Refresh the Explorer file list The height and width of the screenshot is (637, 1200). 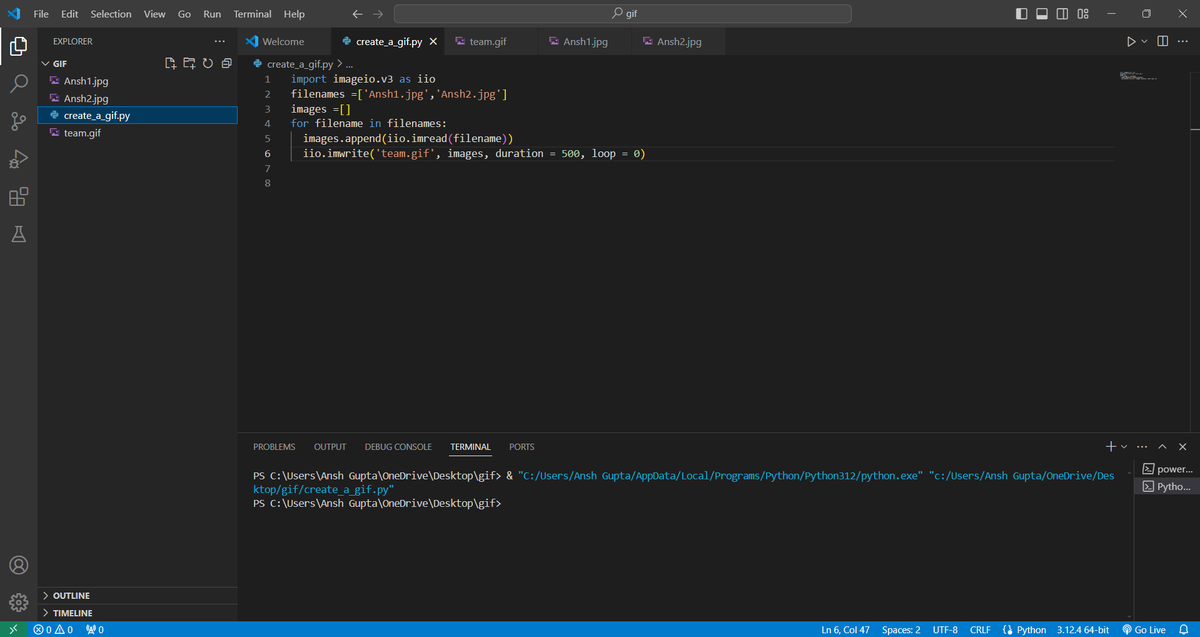[207, 63]
